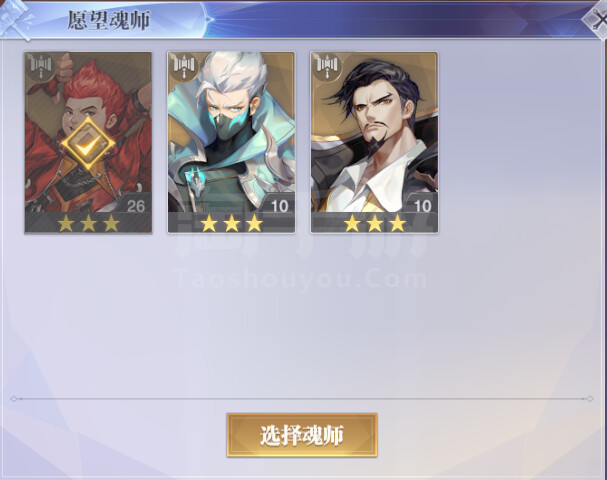
Task: Click the right diamond on divider line
Action: pos(589,399)
